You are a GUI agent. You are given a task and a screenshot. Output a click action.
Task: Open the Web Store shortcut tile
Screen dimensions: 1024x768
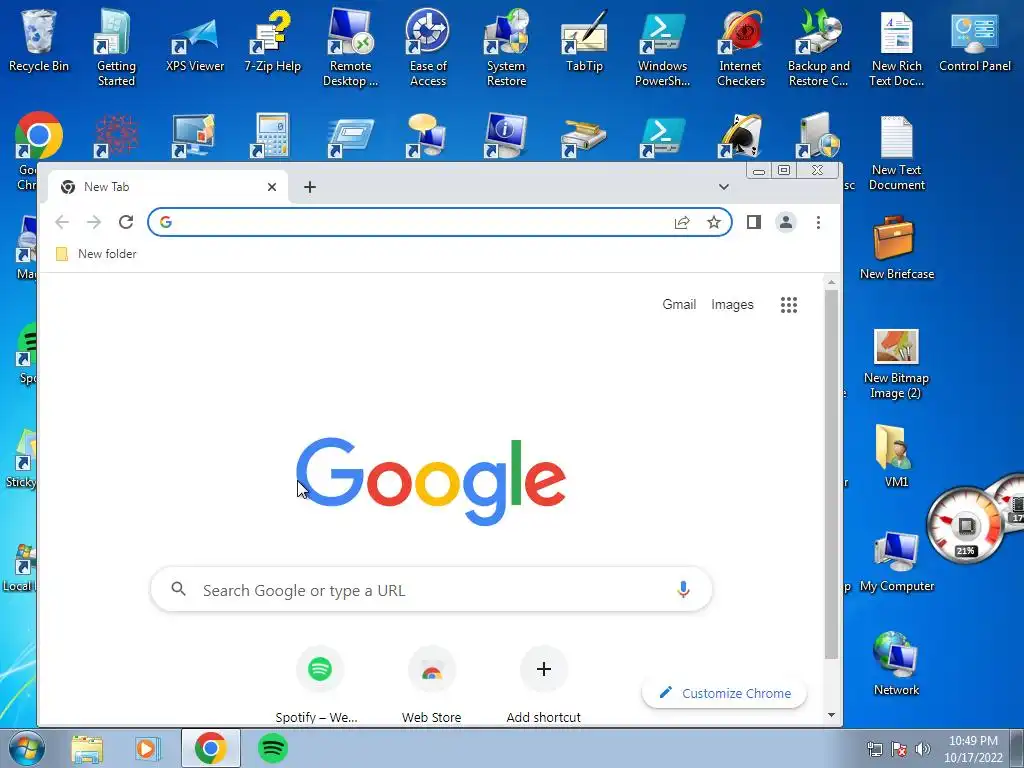click(x=432, y=686)
